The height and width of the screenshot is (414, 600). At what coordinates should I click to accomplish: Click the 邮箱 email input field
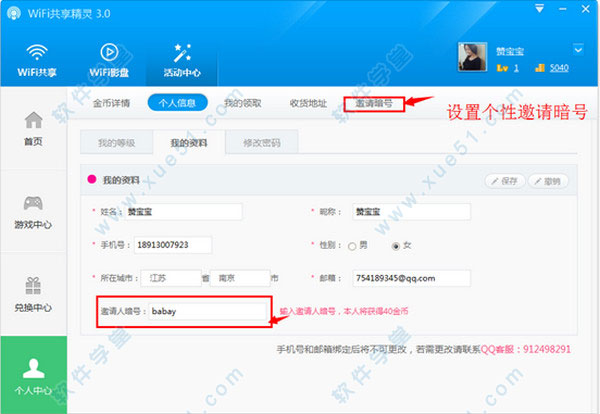click(x=411, y=278)
